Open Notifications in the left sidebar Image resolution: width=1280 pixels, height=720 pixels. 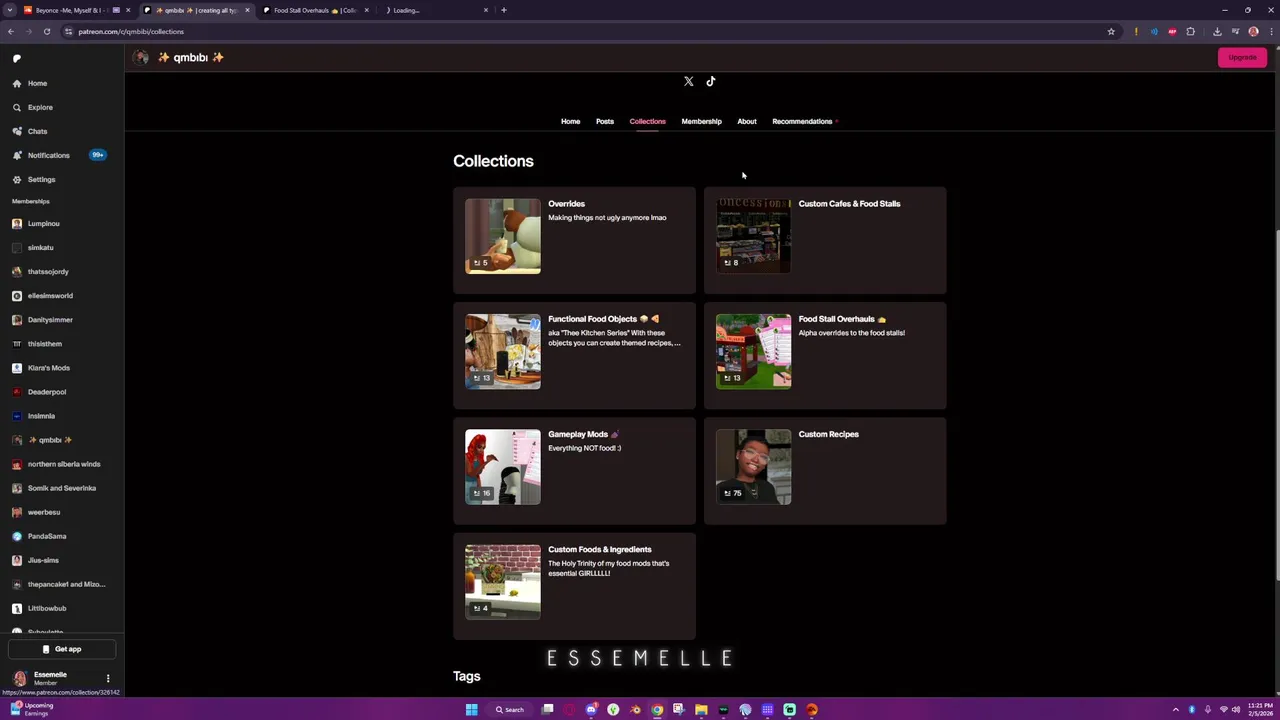[48, 155]
